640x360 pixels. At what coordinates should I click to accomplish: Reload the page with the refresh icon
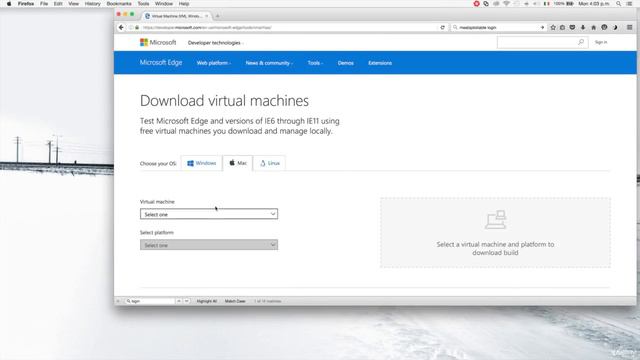click(x=442, y=27)
